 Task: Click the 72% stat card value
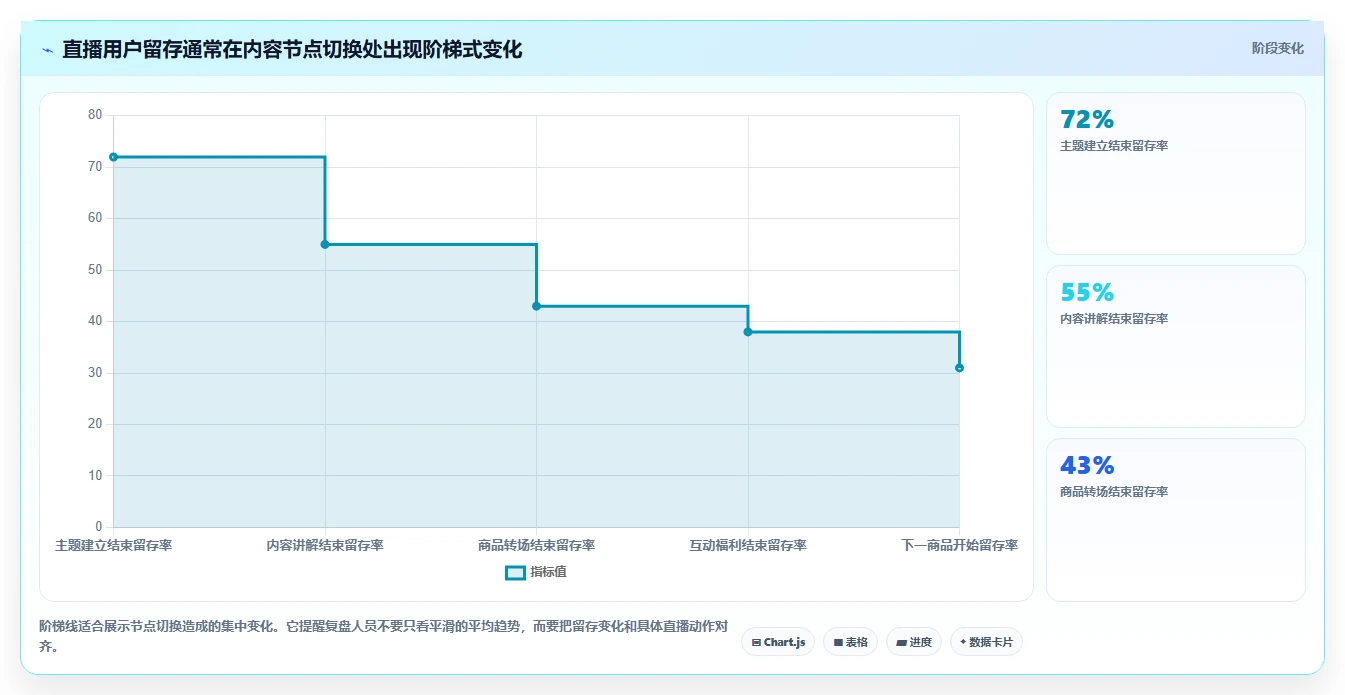click(1087, 120)
